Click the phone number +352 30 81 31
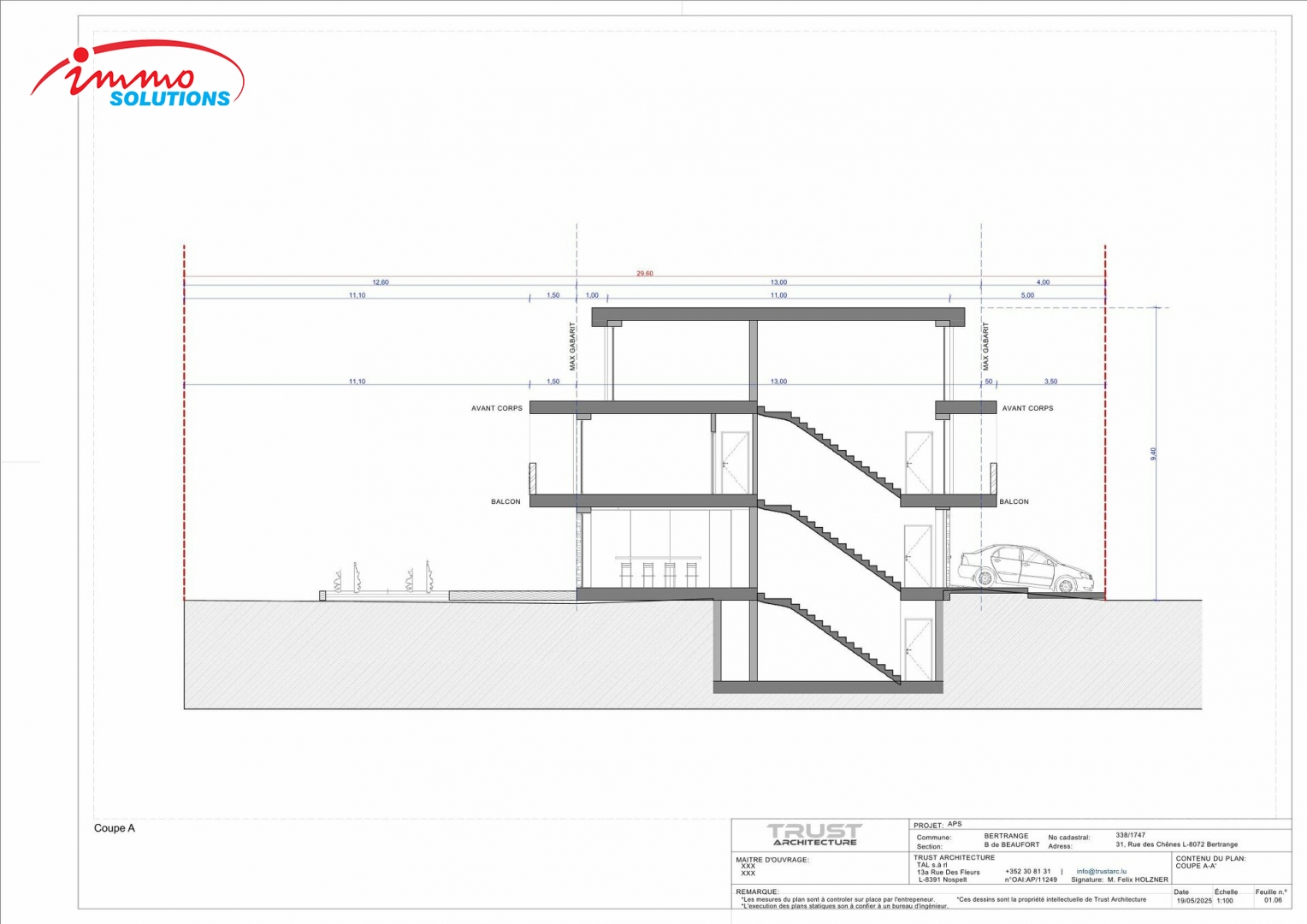 (x=1027, y=872)
